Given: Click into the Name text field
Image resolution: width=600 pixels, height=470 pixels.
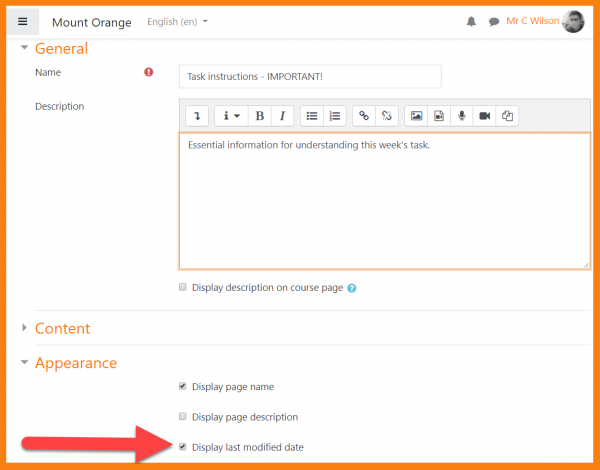Looking at the screenshot, I should click(x=310, y=76).
